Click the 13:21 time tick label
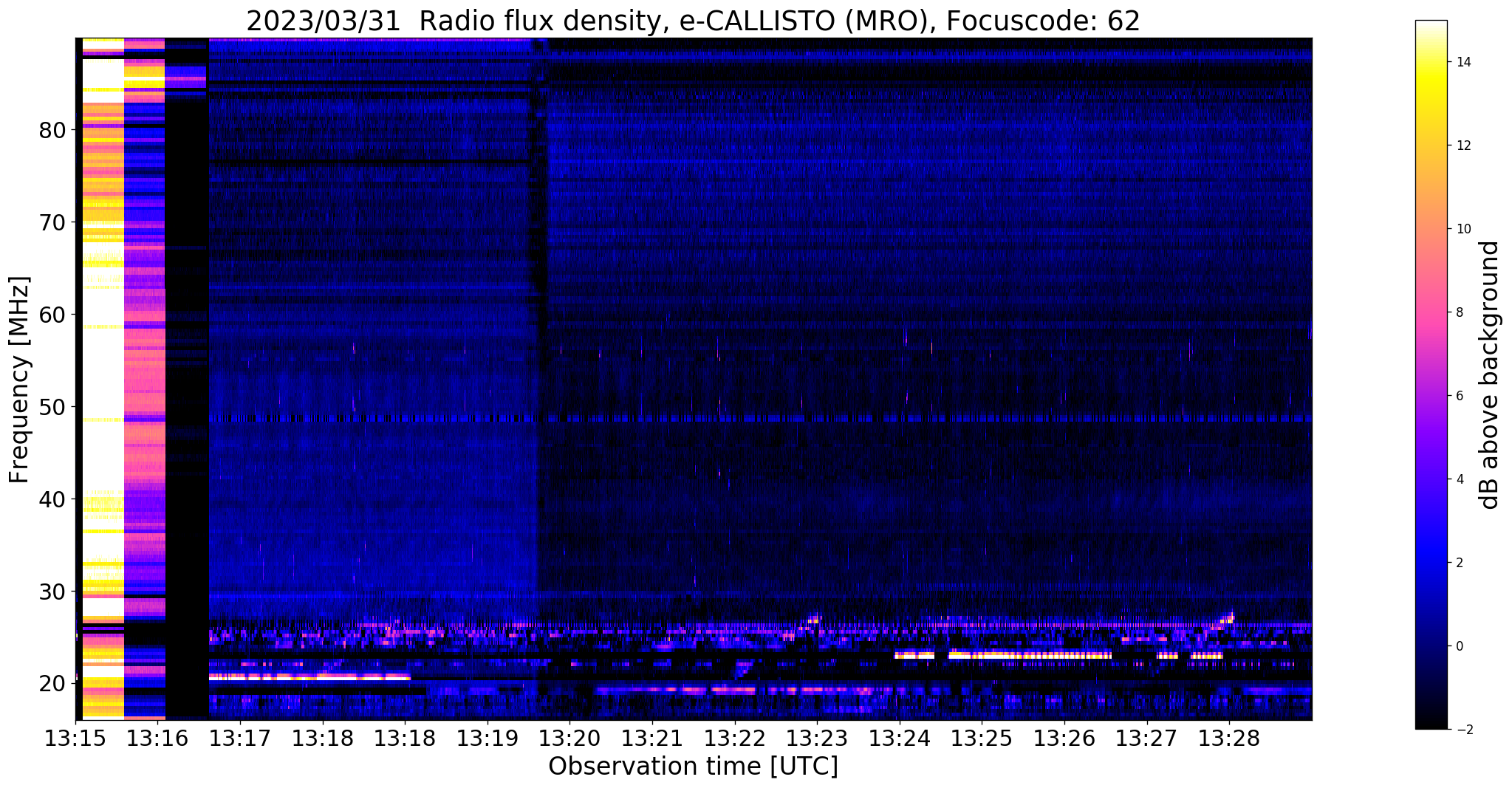Screen dimensions: 1512x788 click(x=652, y=738)
